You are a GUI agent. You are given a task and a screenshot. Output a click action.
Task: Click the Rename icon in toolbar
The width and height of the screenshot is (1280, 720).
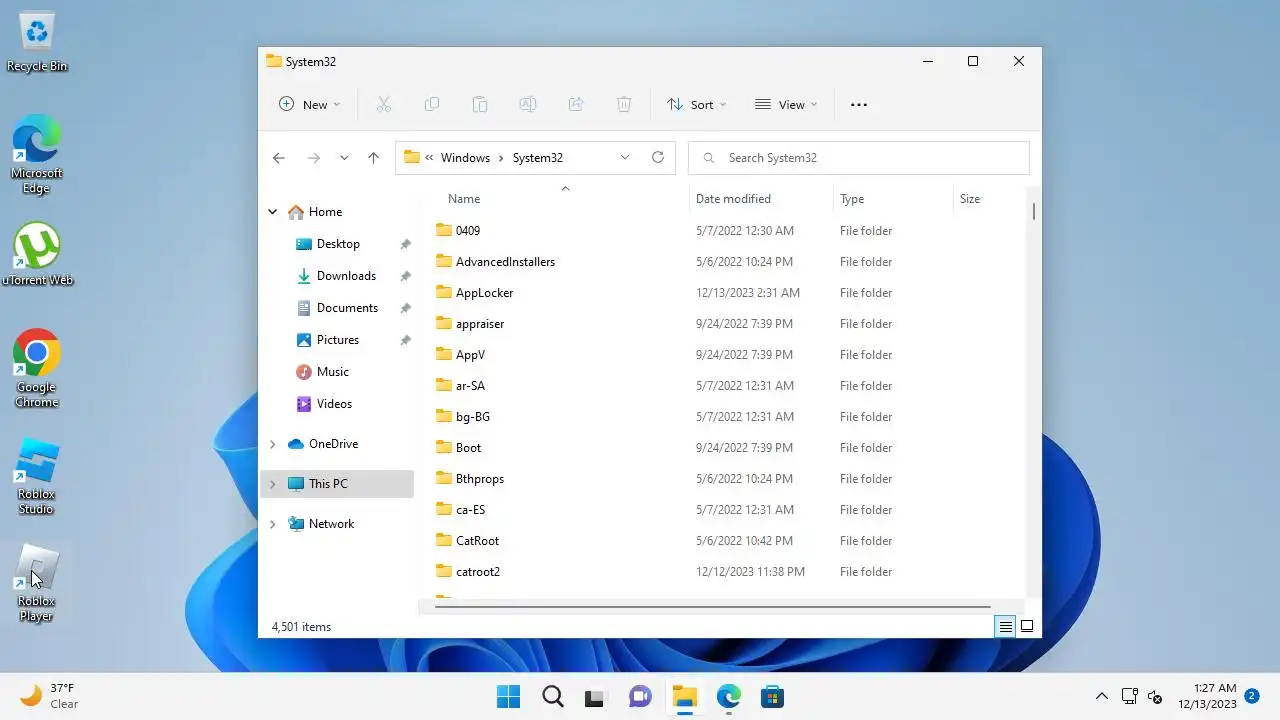point(528,104)
